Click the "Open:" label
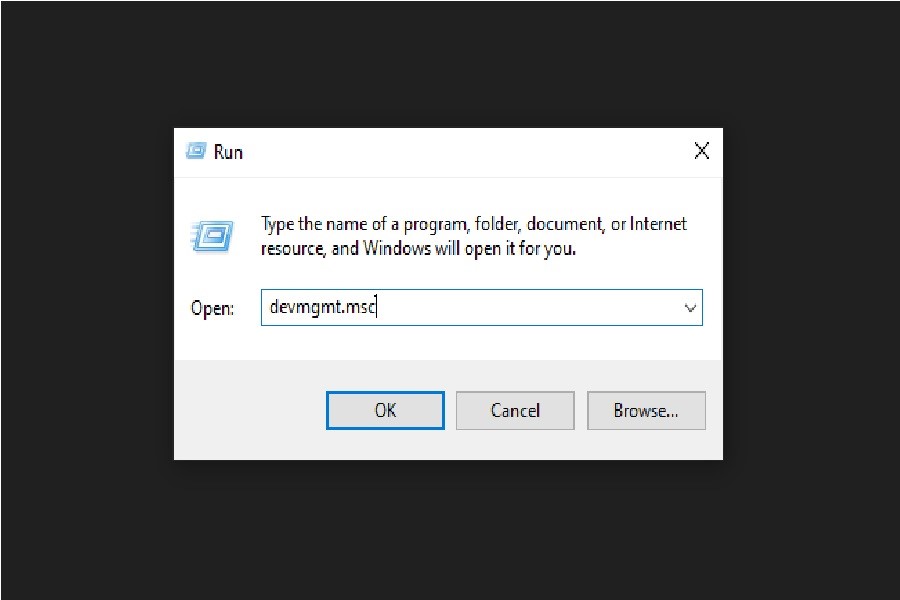This screenshot has width=900, height=600. click(x=212, y=308)
